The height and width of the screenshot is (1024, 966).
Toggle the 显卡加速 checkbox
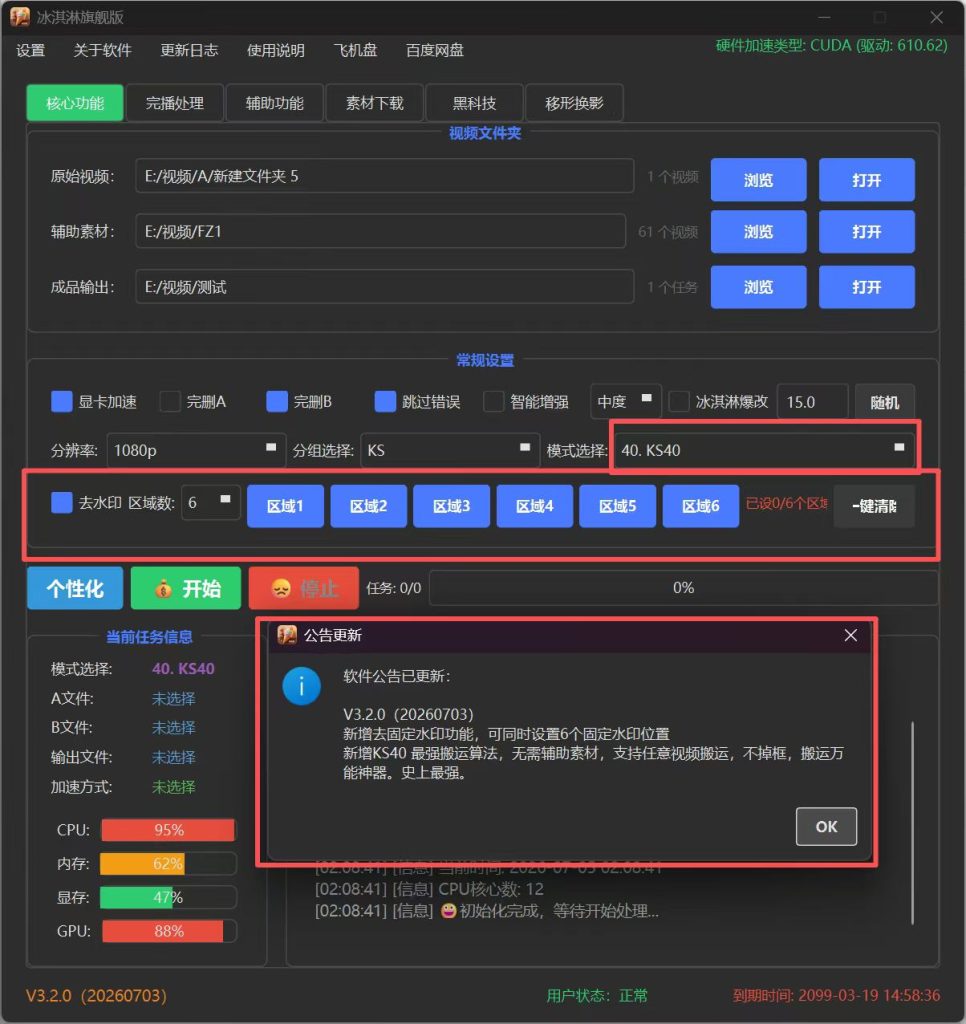click(62, 402)
